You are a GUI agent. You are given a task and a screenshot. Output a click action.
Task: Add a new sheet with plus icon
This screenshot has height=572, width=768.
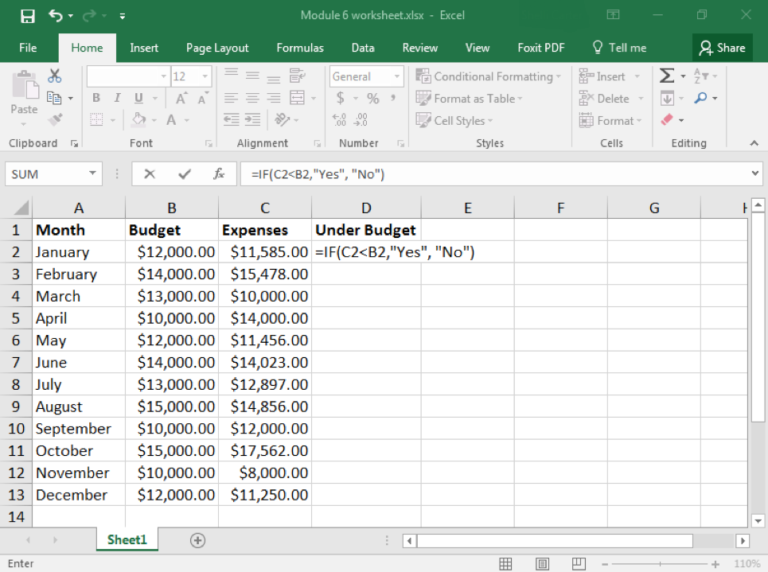[x=197, y=540]
